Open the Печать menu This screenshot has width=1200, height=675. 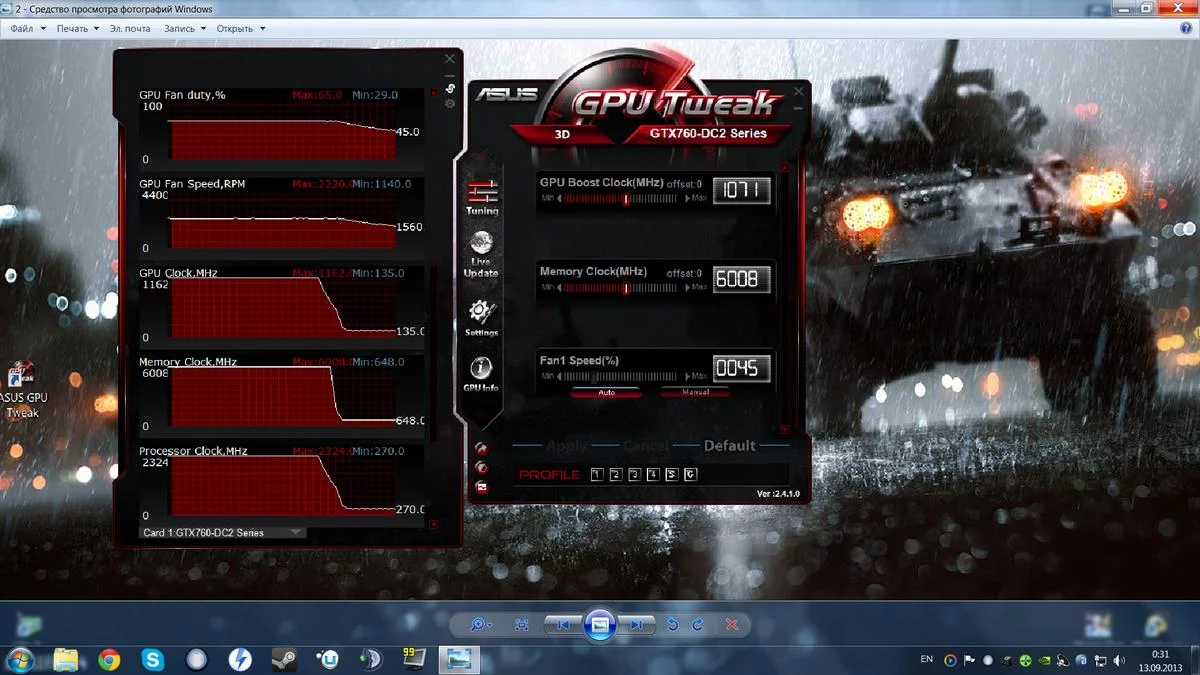pyautogui.click(x=77, y=29)
